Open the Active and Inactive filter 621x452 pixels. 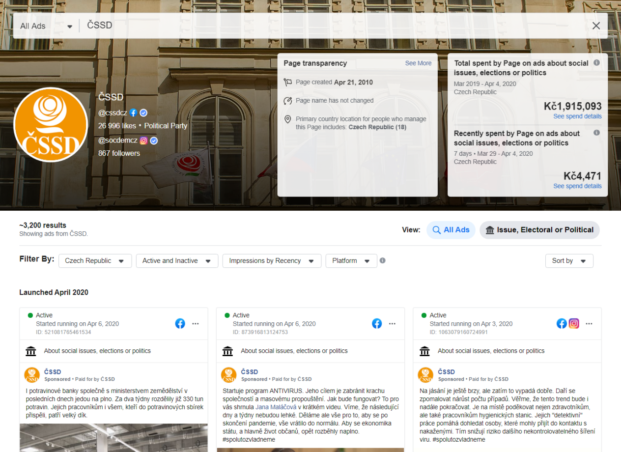point(177,261)
